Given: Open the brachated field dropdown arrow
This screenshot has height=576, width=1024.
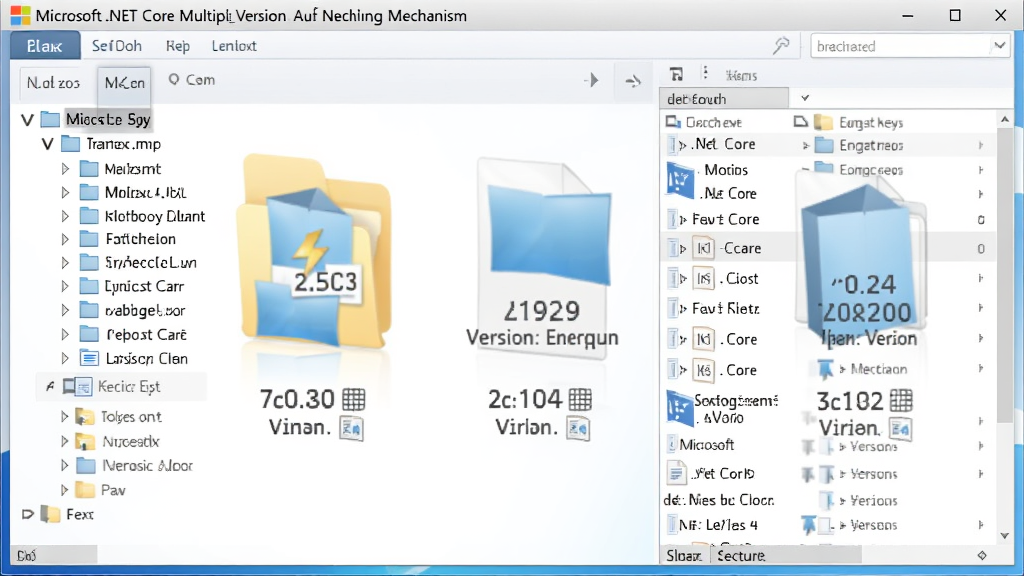Looking at the screenshot, I should click(999, 46).
